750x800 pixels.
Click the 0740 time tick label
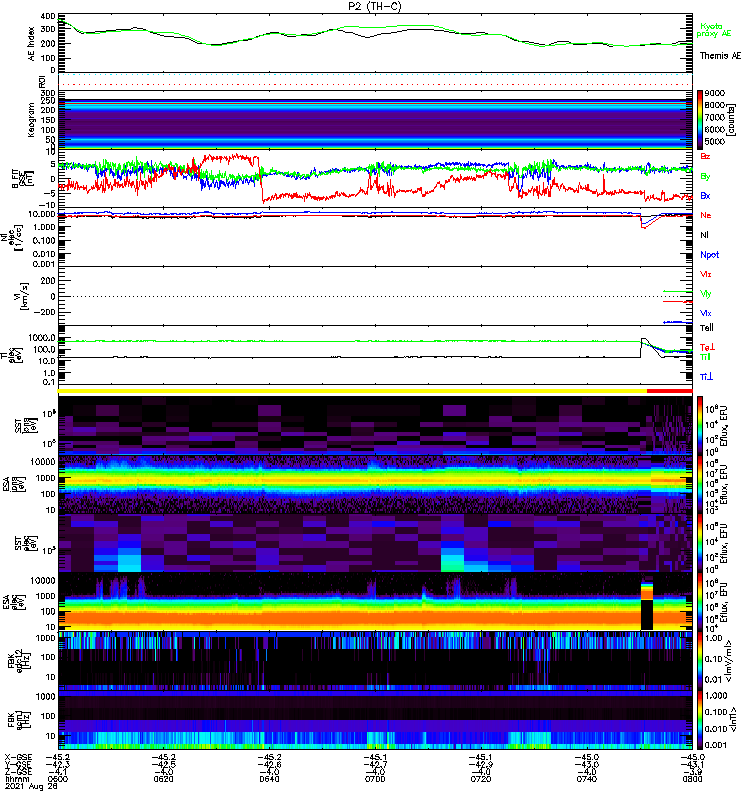pyautogui.click(x=587, y=779)
